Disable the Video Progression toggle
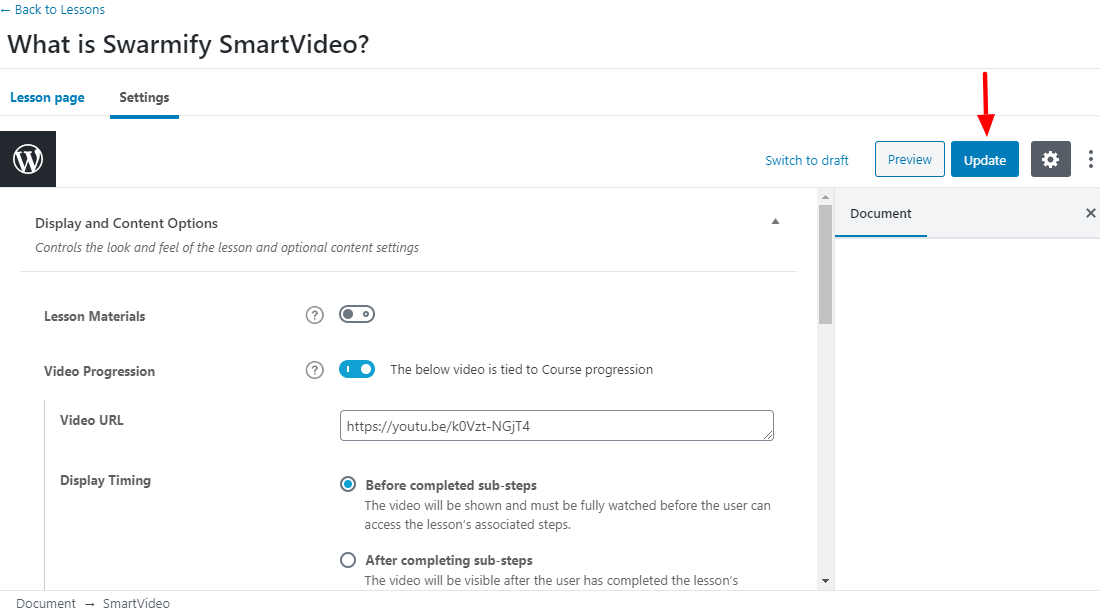Screen dimensions: 1100x615 click(357, 369)
